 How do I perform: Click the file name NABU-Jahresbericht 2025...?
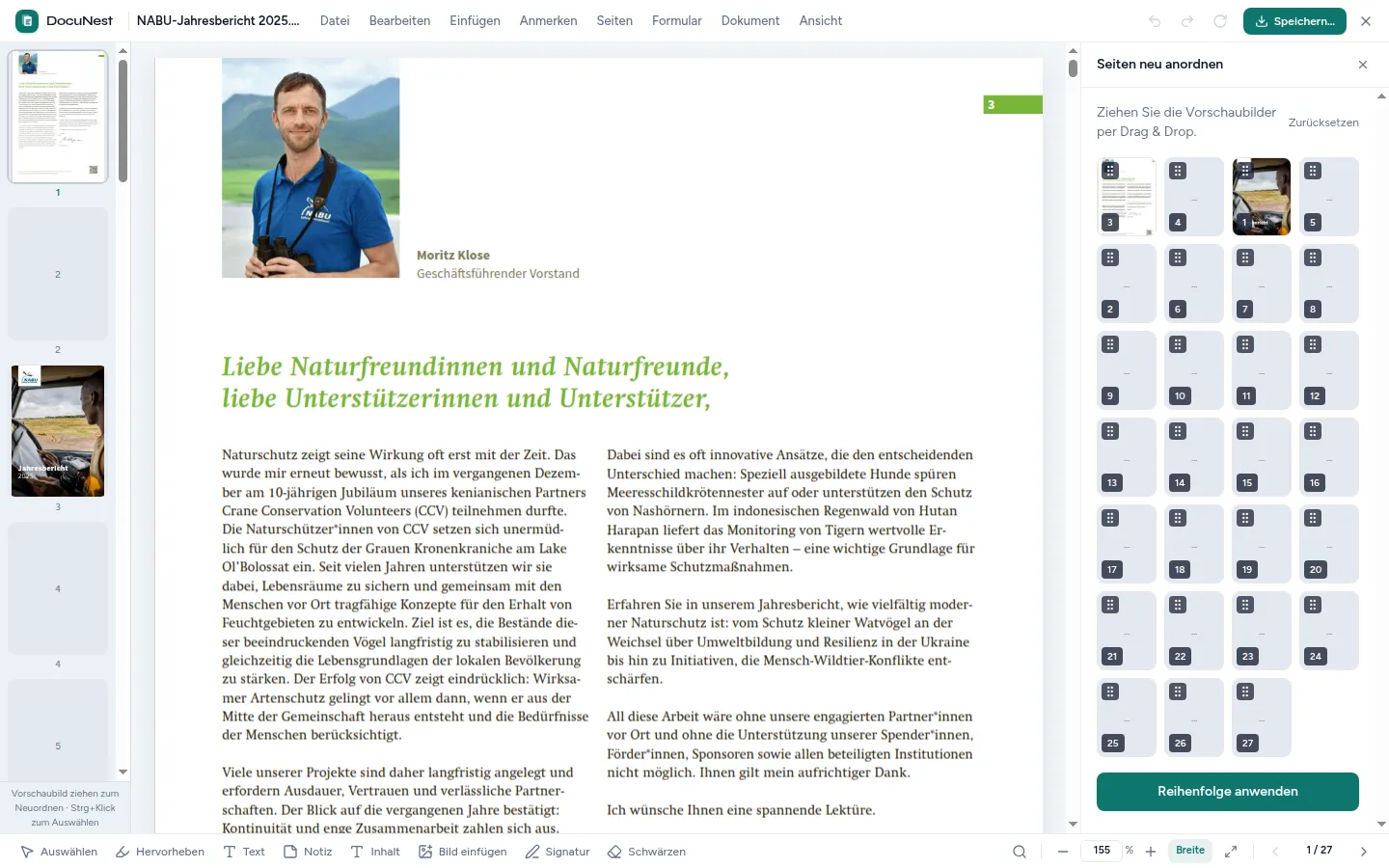[218, 21]
